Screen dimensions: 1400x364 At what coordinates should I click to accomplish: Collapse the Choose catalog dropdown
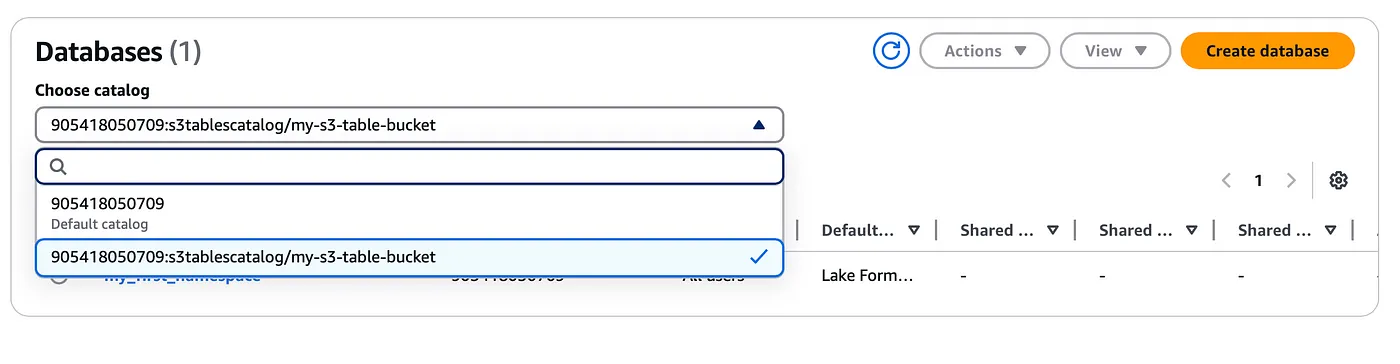click(410, 125)
